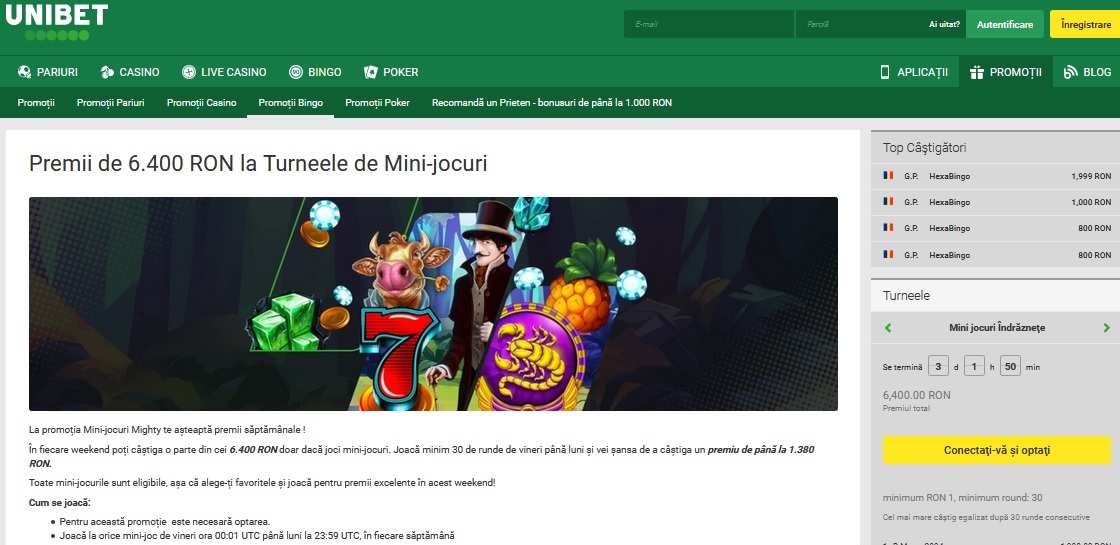The width and height of the screenshot is (1120, 545).
Task: Click the hours countdown box showing 1
Action: point(974,366)
